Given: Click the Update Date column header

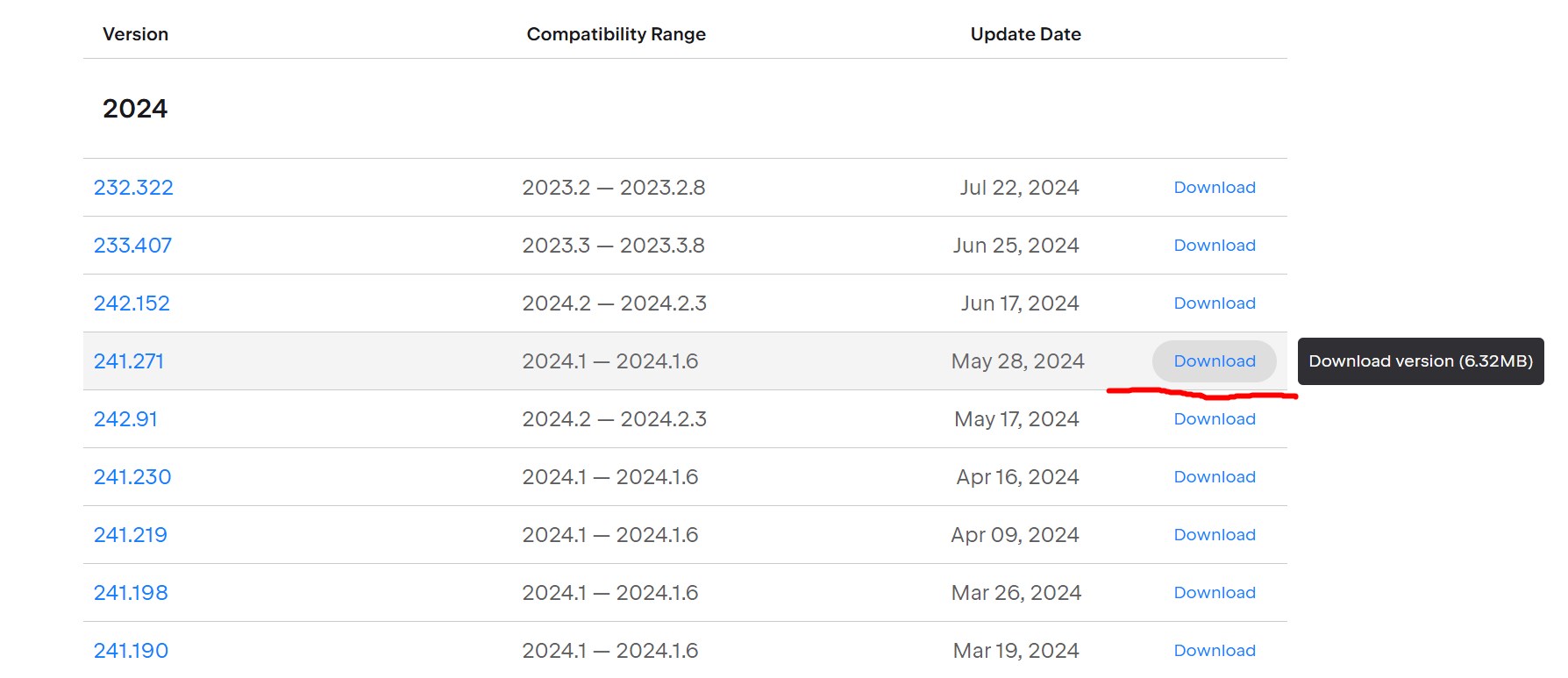Looking at the screenshot, I should pos(1025,34).
